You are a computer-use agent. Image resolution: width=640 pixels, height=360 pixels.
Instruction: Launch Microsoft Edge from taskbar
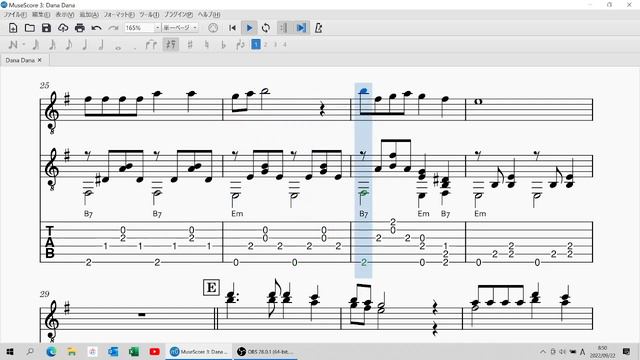pos(51,351)
